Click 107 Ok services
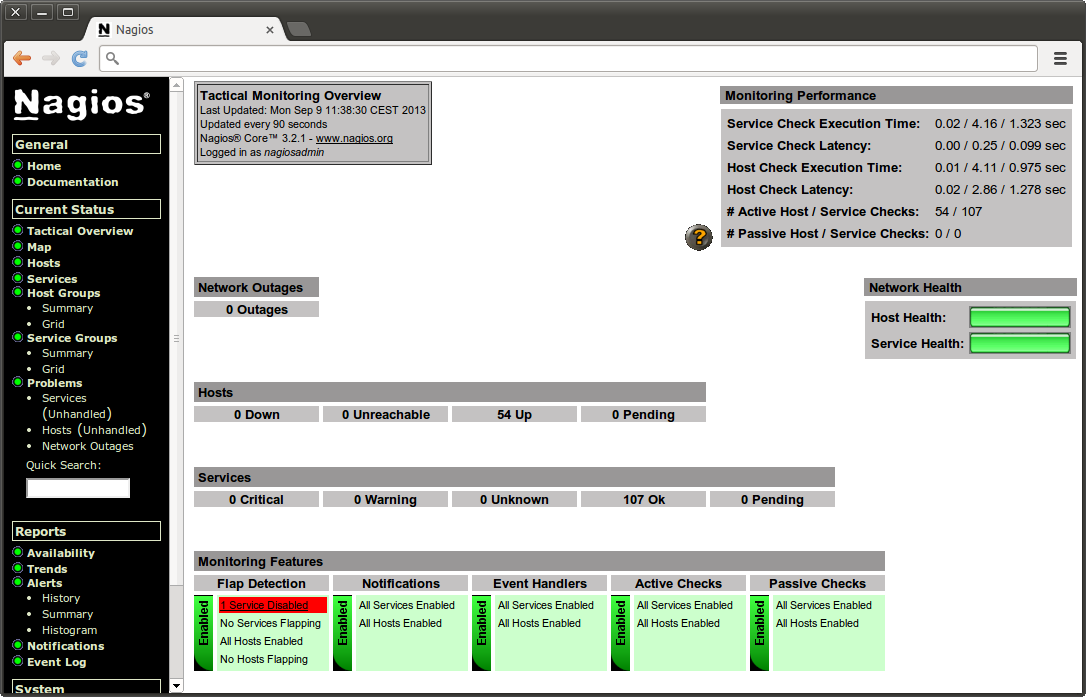The width and height of the screenshot is (1086, 697). pyautogui.click(x=643, y=500)
